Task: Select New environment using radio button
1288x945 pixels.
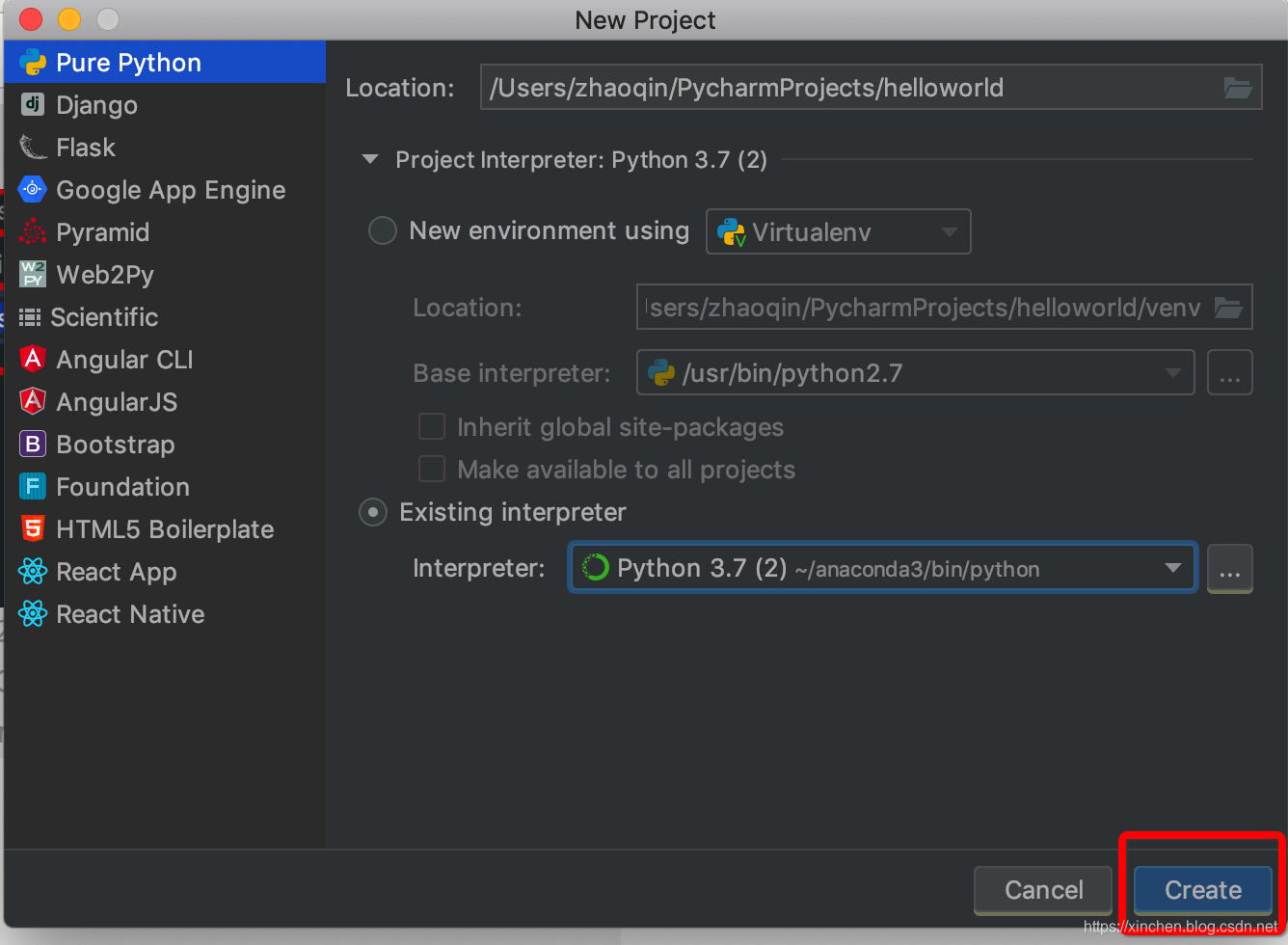Action: [383, 230]
